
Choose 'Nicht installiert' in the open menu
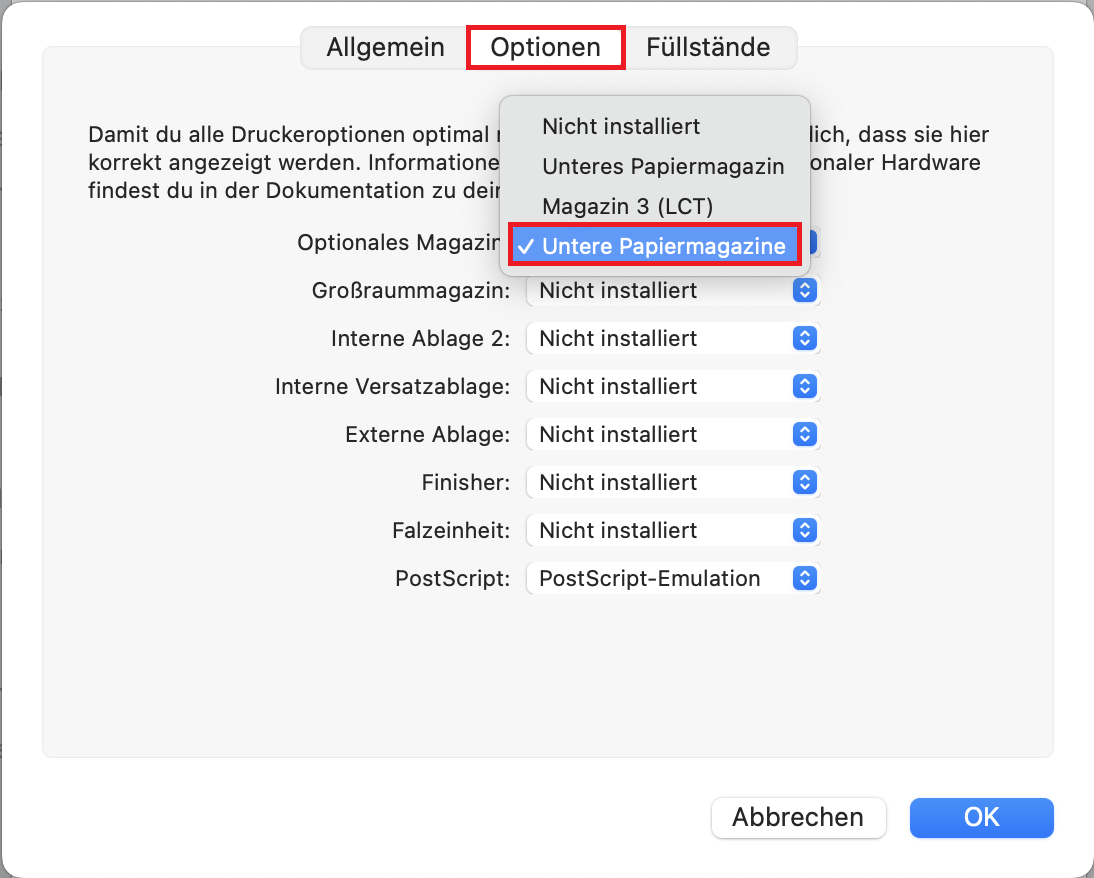click(621, 127)
